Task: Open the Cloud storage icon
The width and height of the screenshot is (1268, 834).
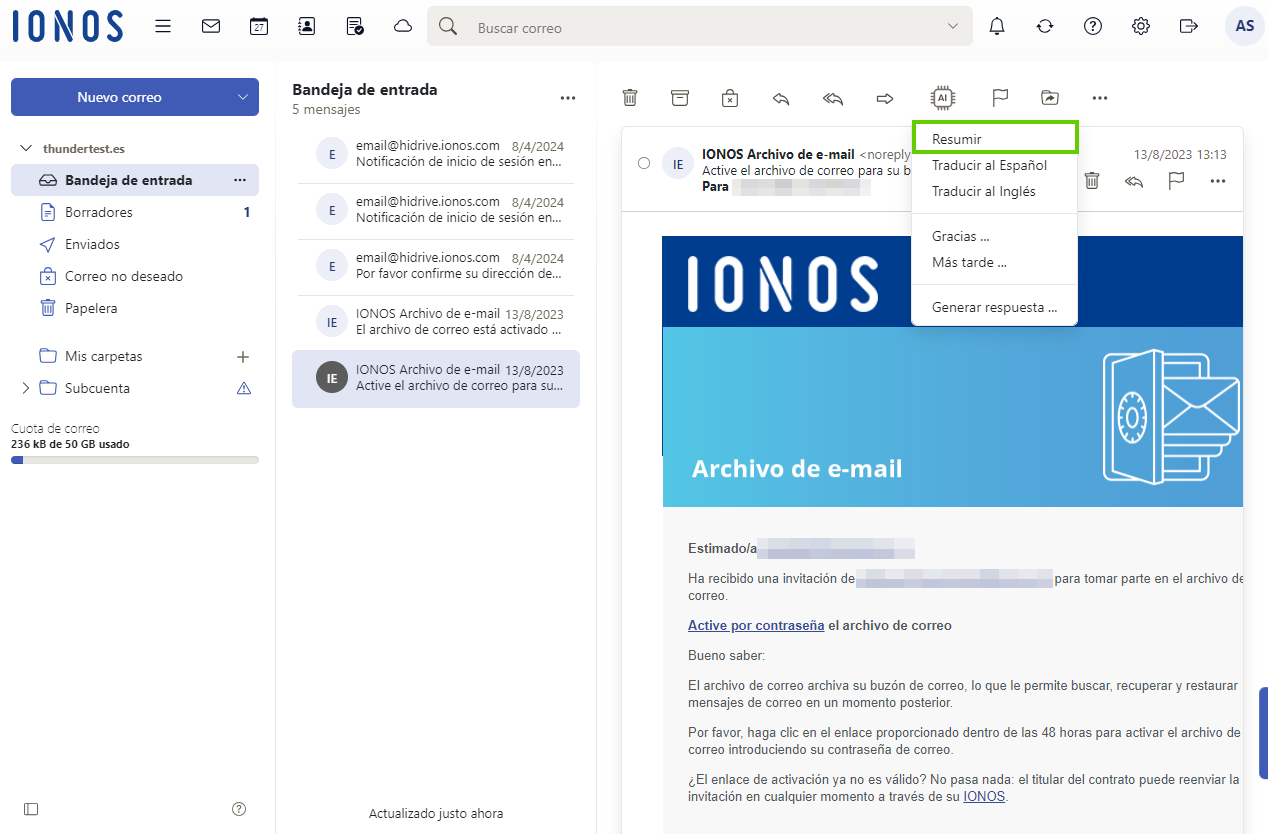Action: (403, 27)
